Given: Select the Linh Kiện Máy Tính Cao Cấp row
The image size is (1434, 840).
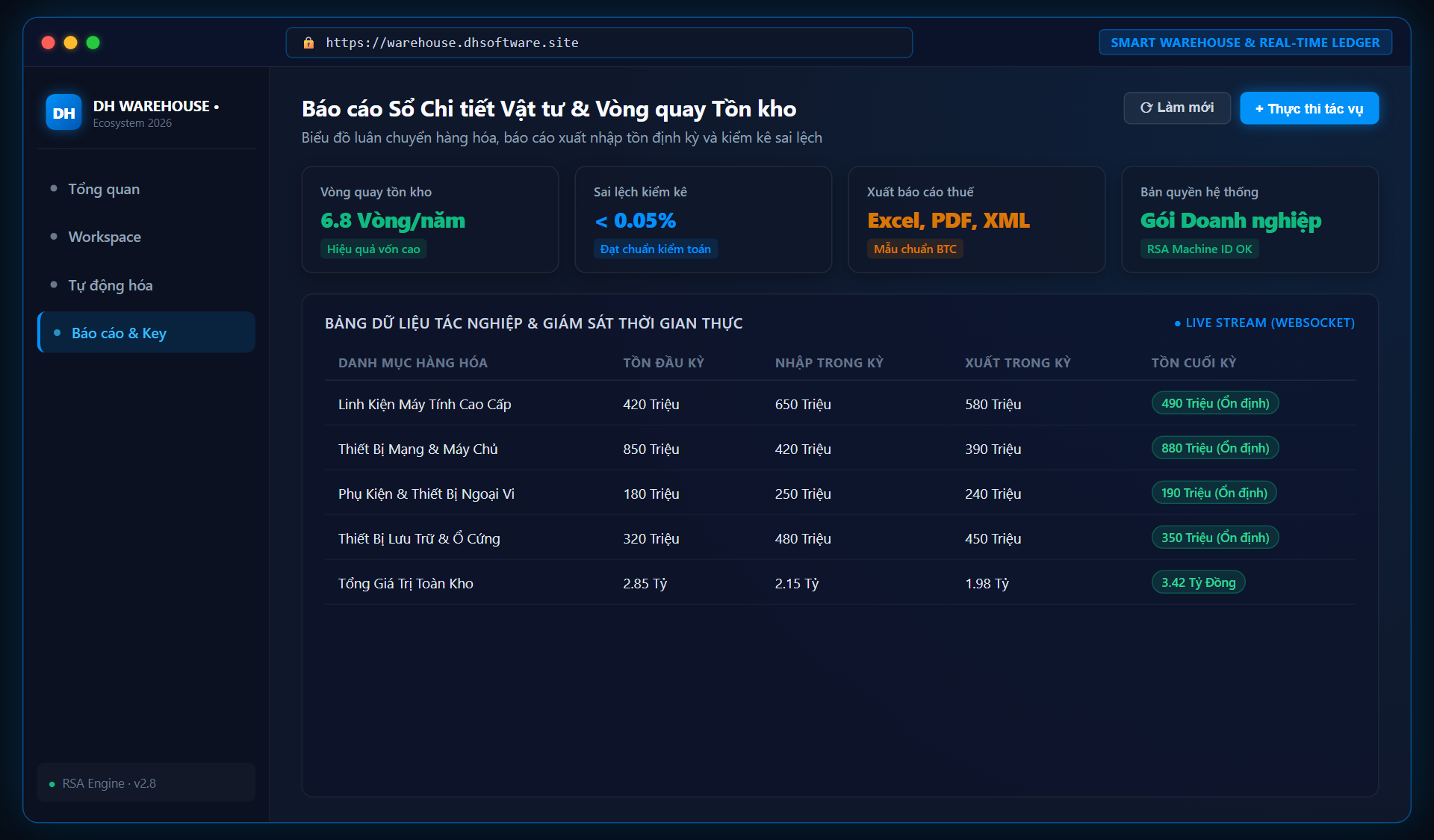Looking at the screenshot, I should (840, 404).
